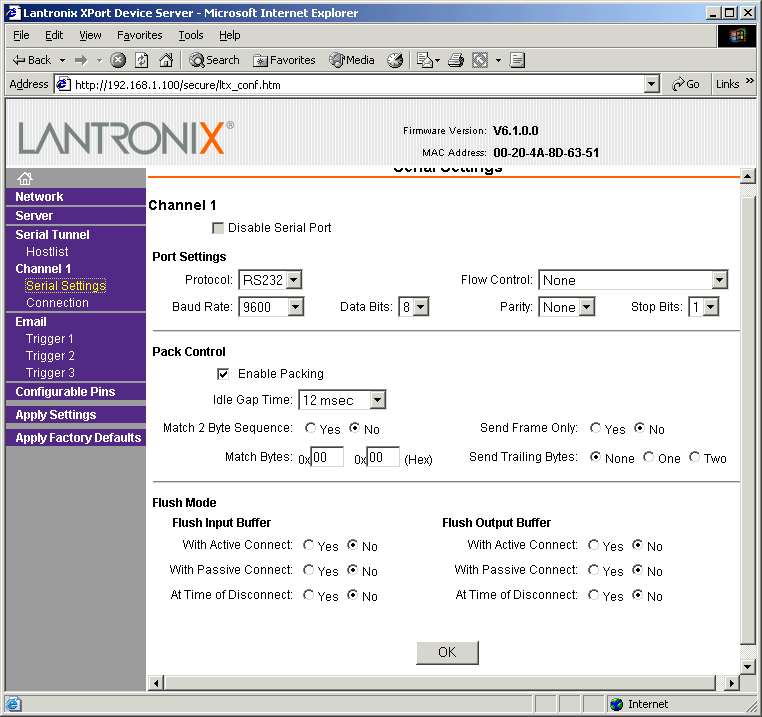Select Two for Send Trailing Bytes

coord(694,457)
